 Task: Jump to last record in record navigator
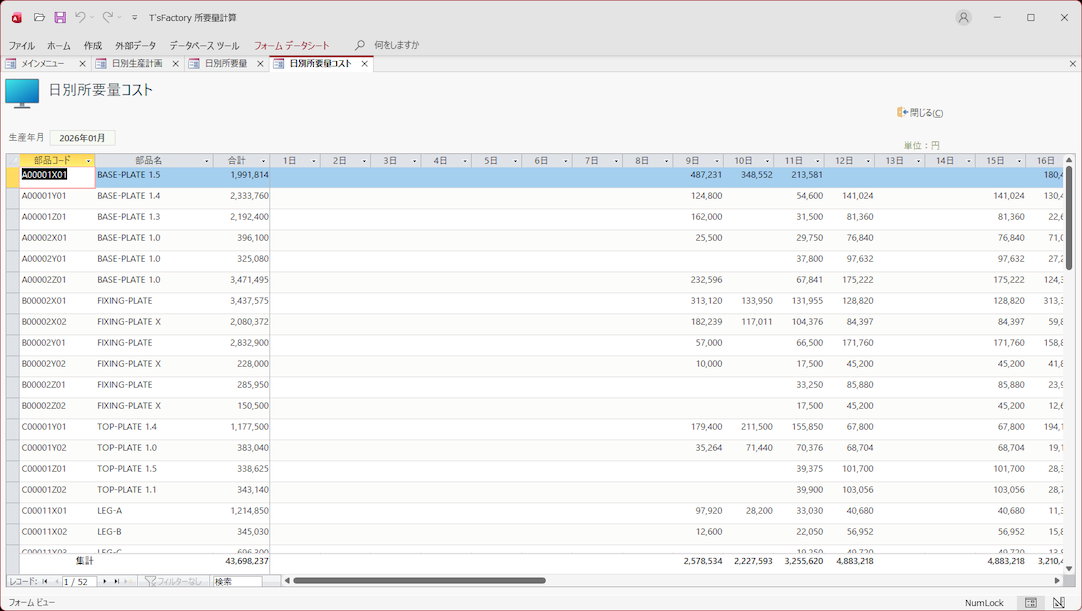[x=116, y=581]
